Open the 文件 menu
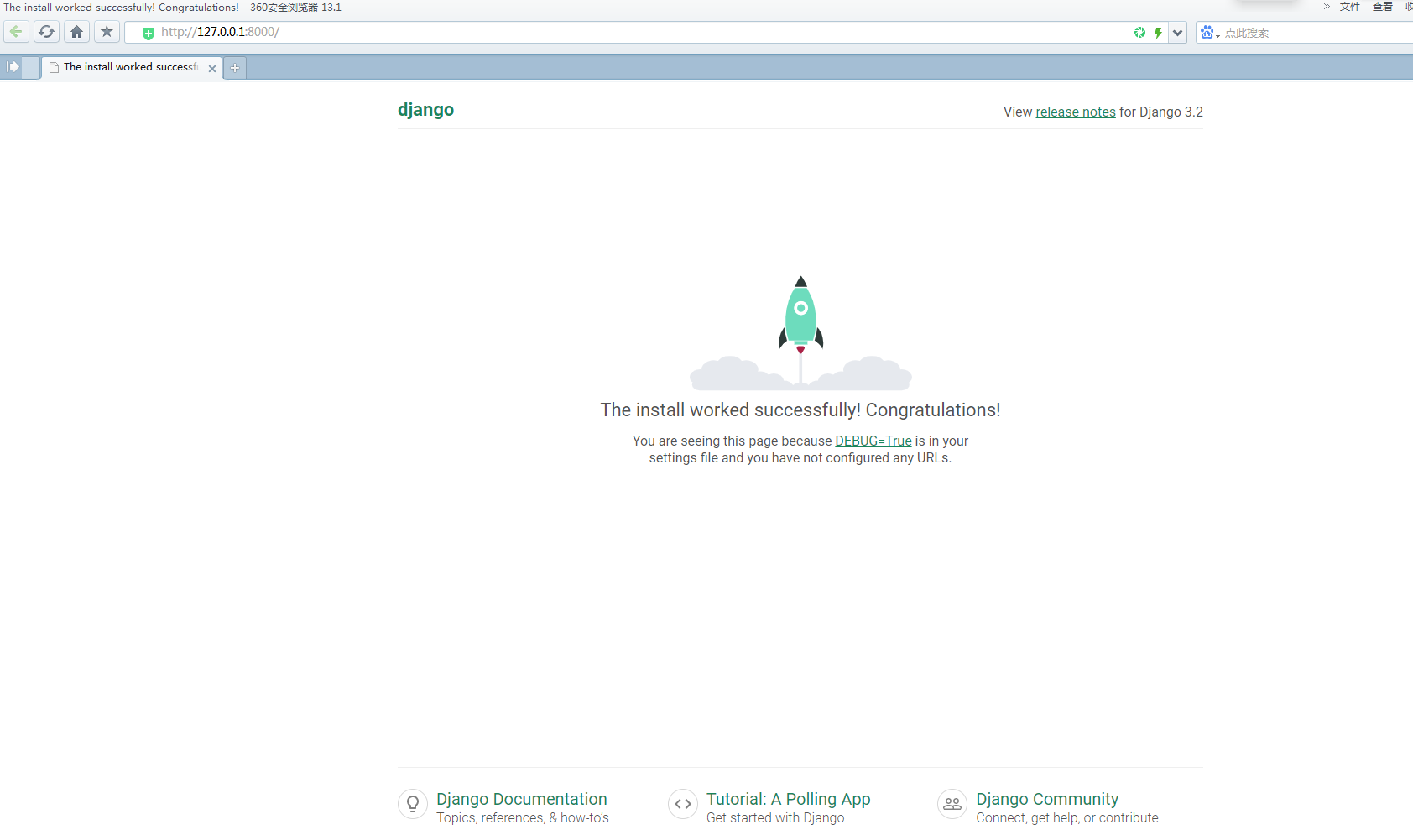The image size is (1413, 840). click(1350, 7)
